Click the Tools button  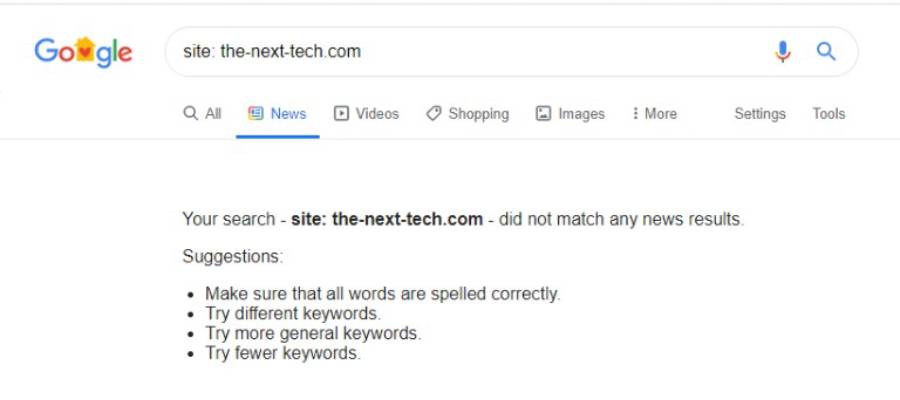coord(829,114)
